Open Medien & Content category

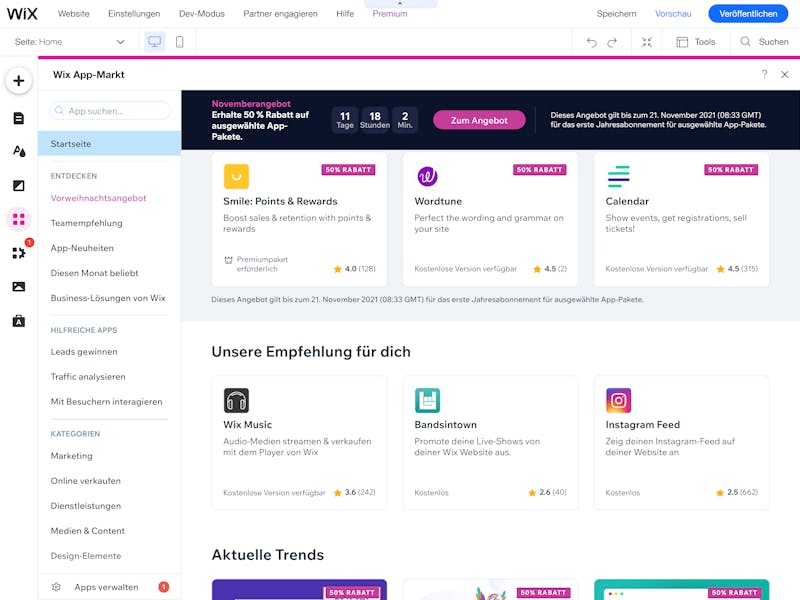tap(88, 531)
